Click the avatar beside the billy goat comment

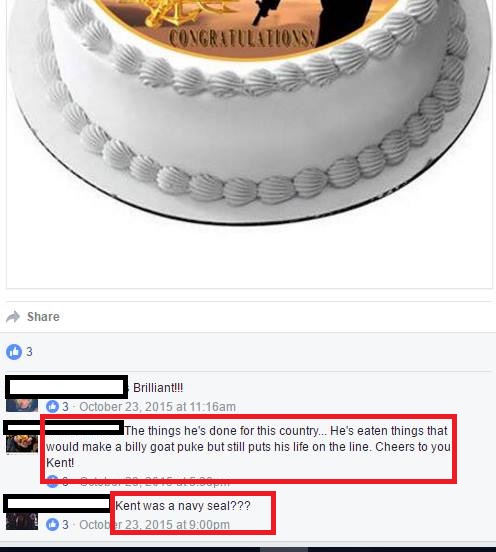point(22,444)
